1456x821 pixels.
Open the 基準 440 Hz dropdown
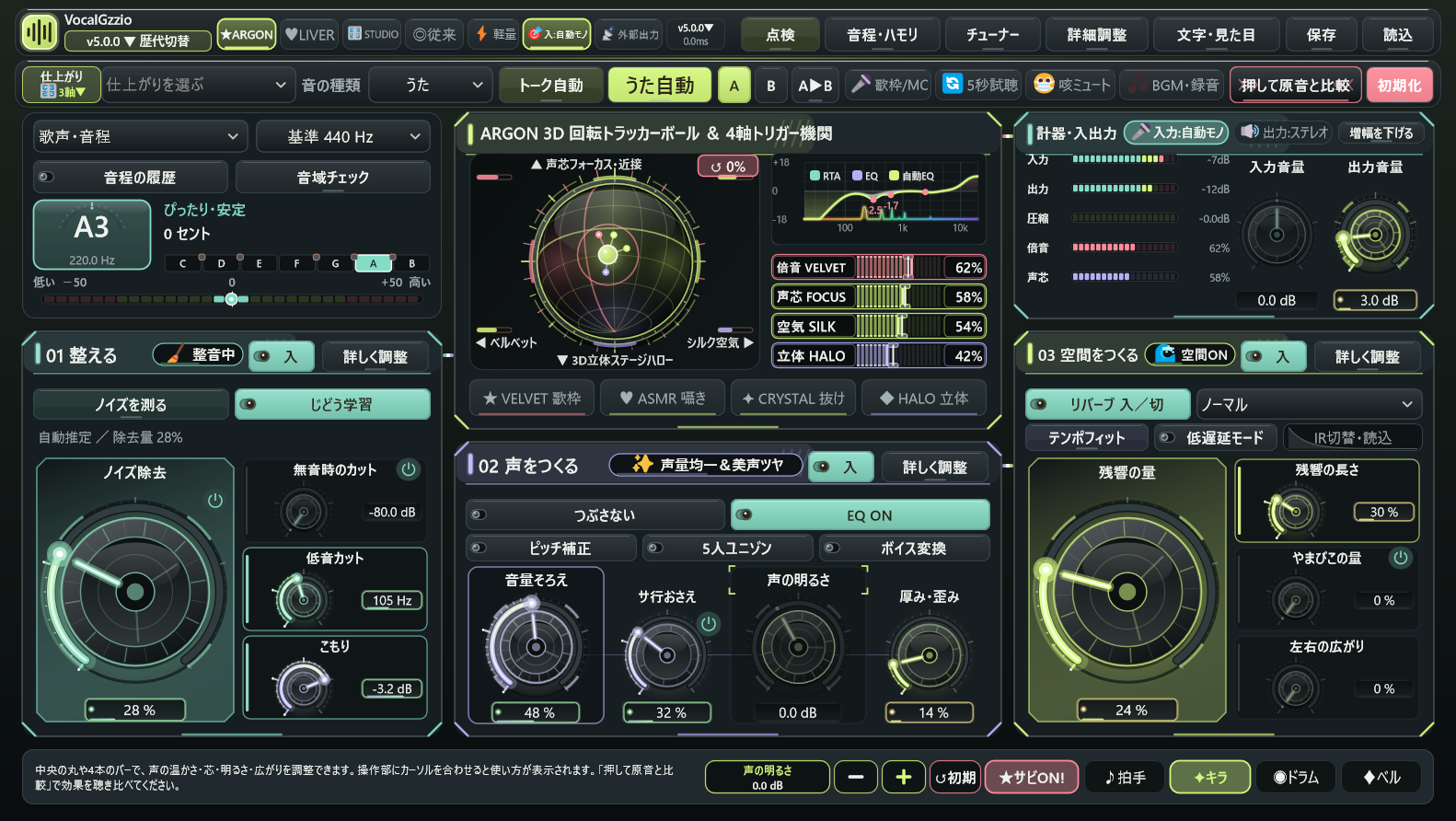[x=342, y=136]
